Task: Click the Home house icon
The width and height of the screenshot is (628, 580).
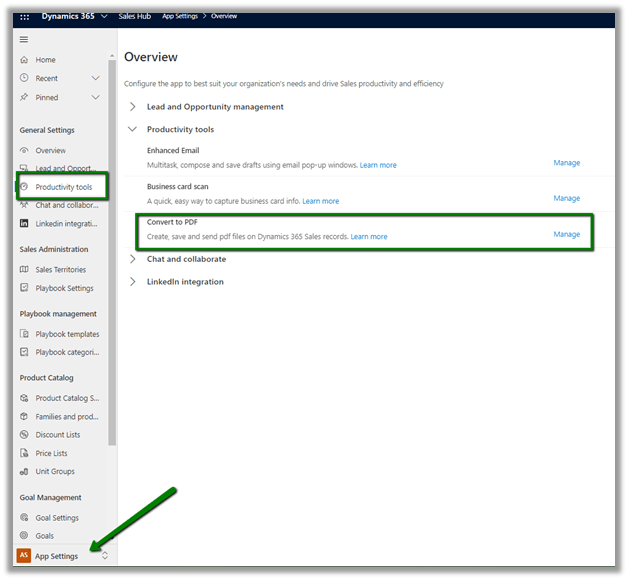Action: coord(24,60)
